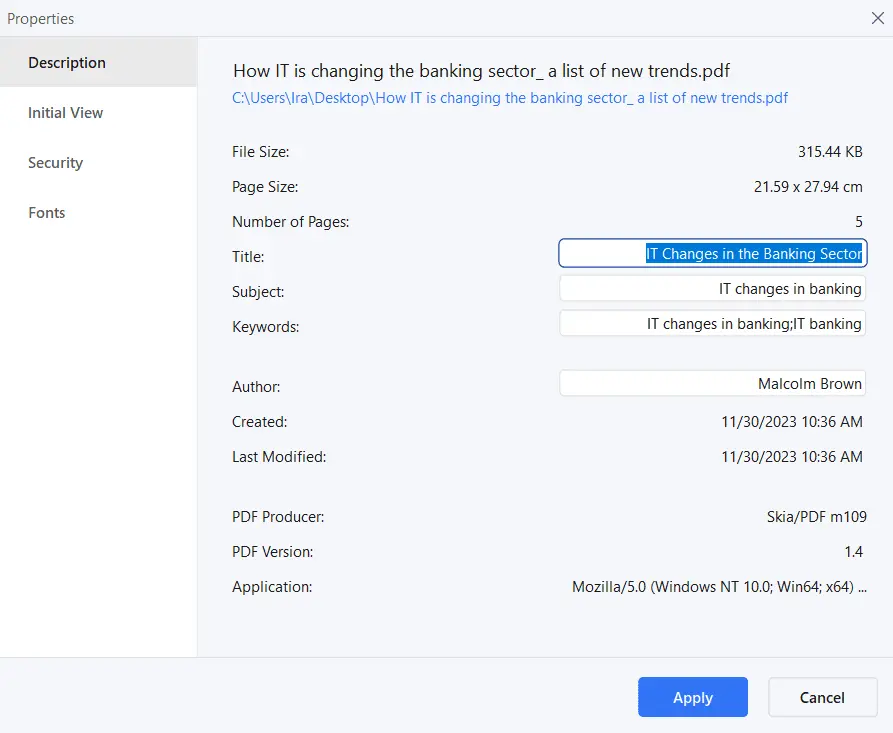Image resolution: width=893 pixels, height=733 pixels.
Task: Click the truncated Application info text
Action: [730, 586]
